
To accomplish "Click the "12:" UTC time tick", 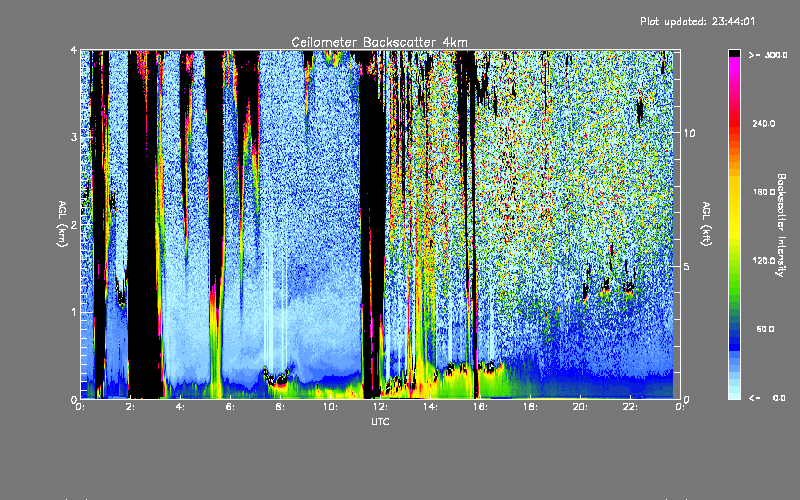I will [380, 407].
